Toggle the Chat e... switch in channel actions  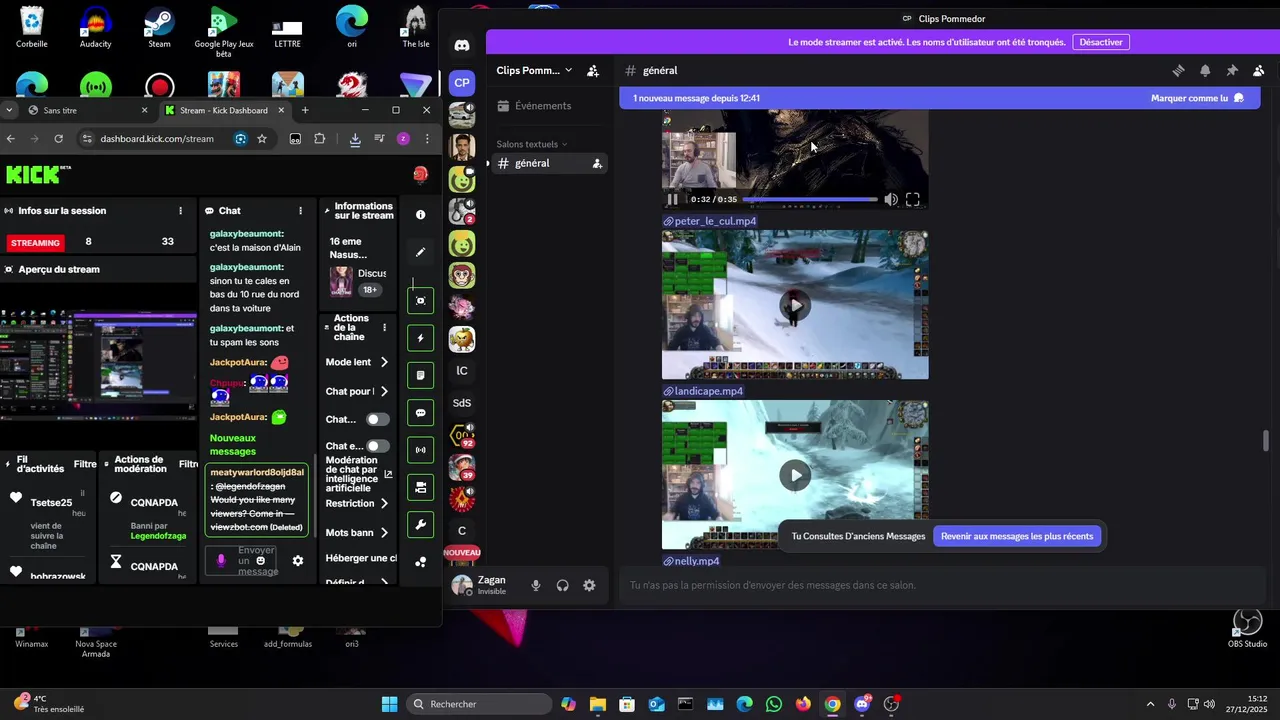pyautogui.click(x=377, y=446)
